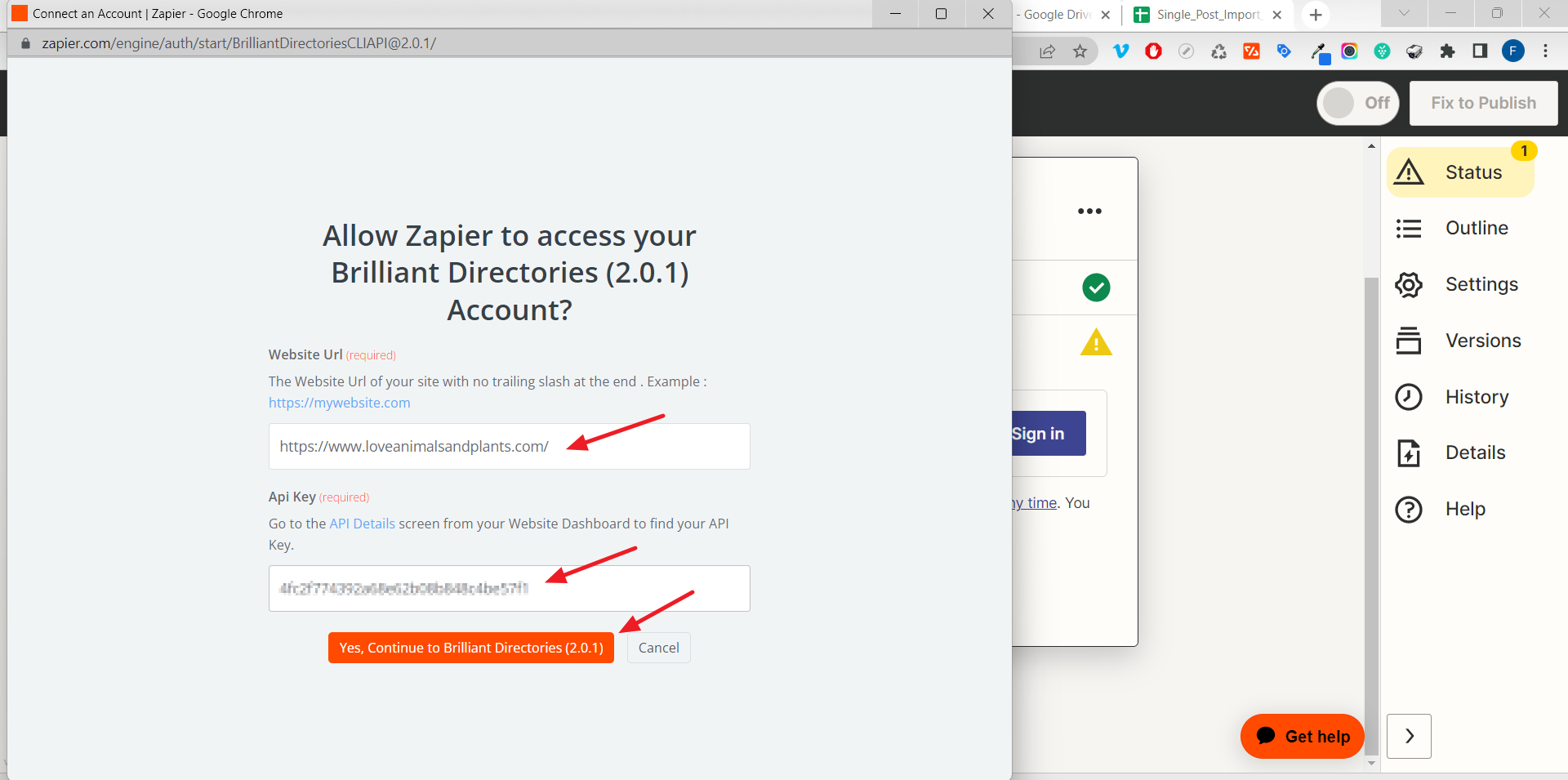Toggle the Zap Off switch
The width and height of the screenshot is (1568, 780).
pos(1358,103)
